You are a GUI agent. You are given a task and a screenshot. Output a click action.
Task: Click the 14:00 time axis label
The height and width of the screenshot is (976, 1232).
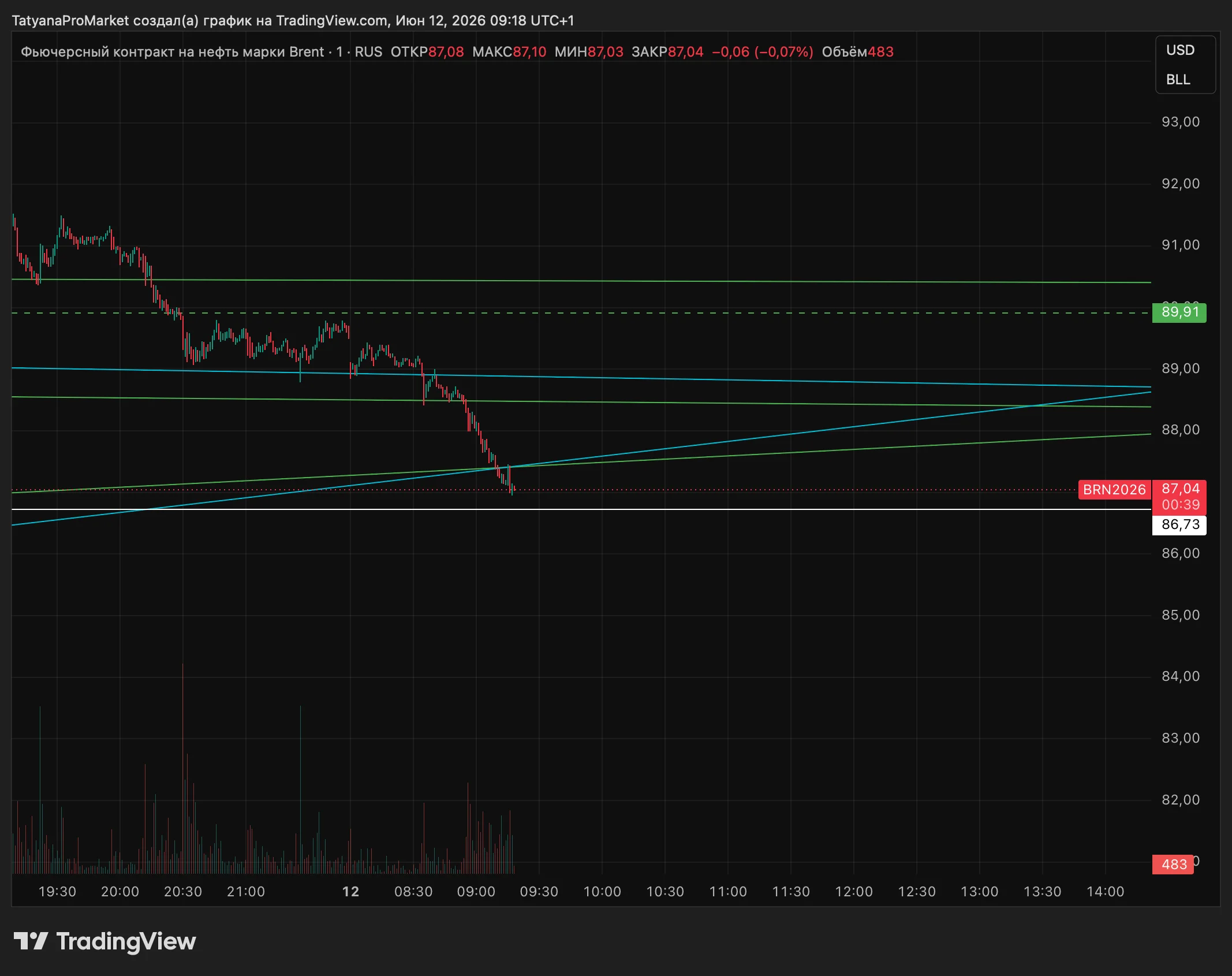1106,892
